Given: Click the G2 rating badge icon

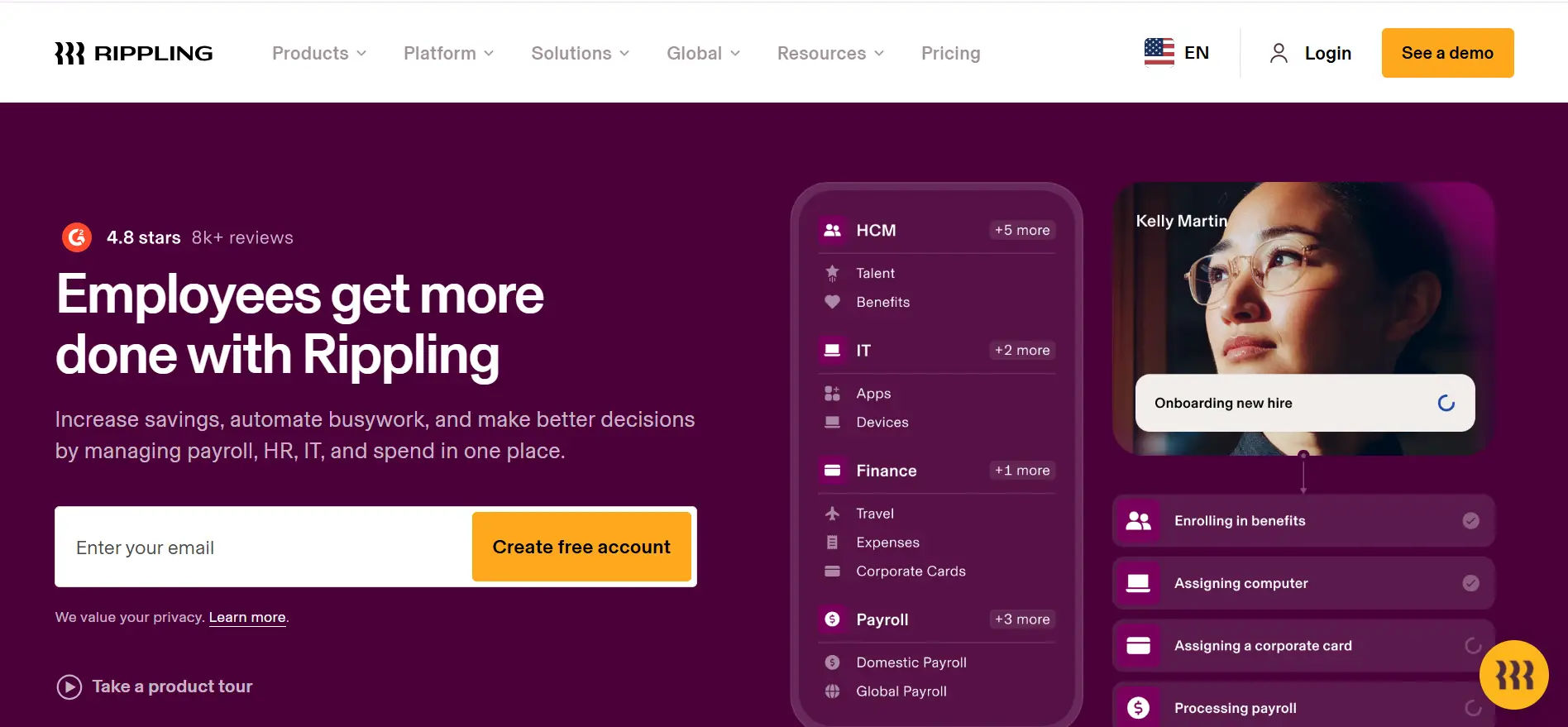Looking at the screenshot, I should point(77,237).
